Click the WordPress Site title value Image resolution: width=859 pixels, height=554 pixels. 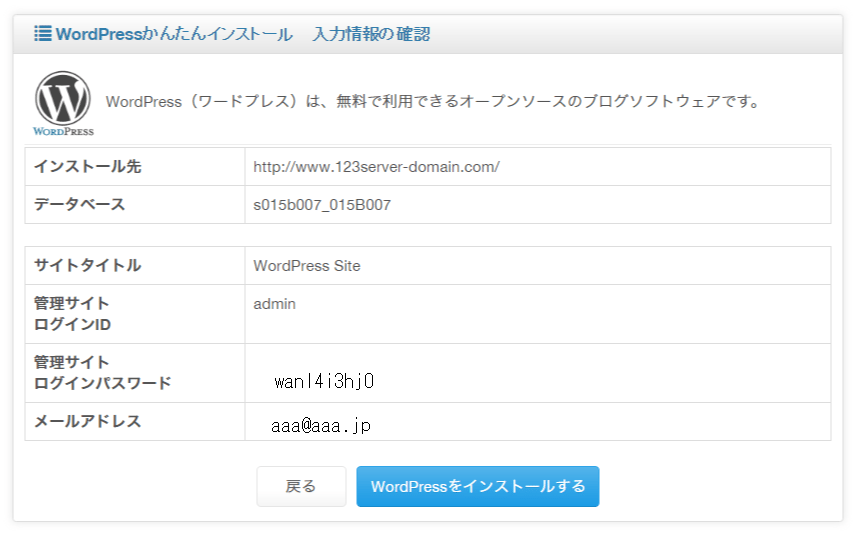(x=307, y=266)
